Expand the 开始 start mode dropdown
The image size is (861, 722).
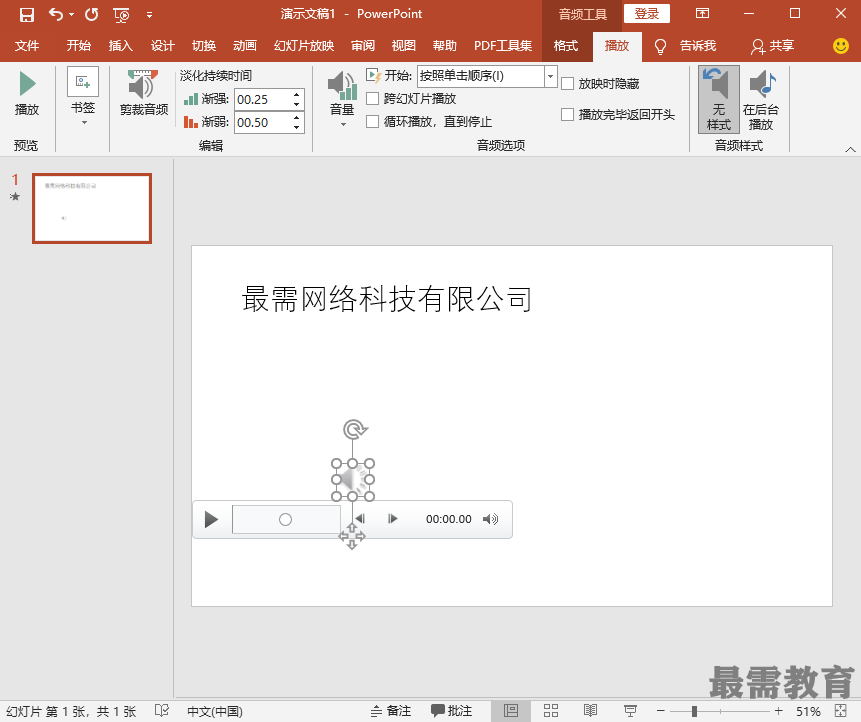[551, 76]
